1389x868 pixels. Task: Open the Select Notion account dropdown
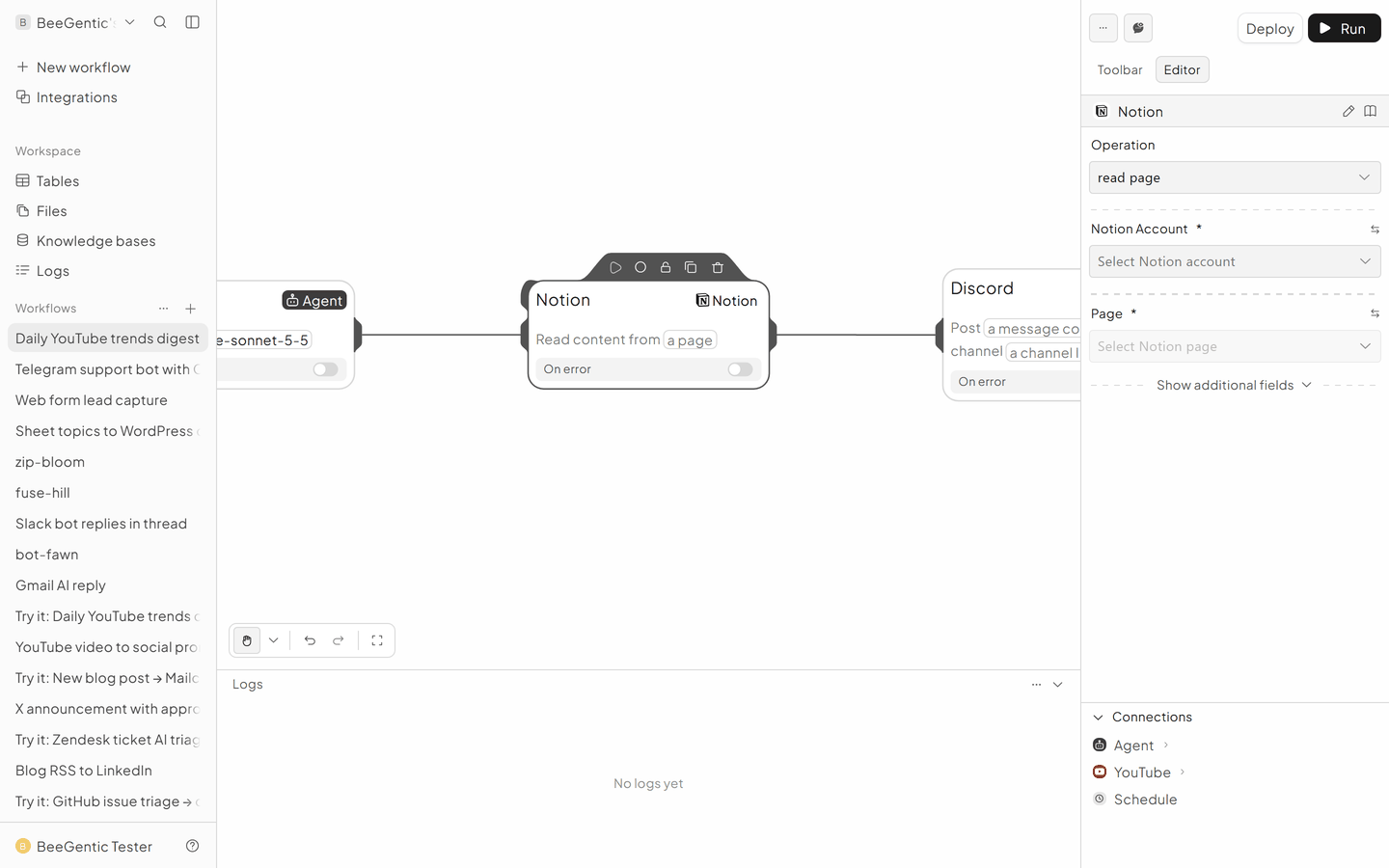pos(1235,261)
